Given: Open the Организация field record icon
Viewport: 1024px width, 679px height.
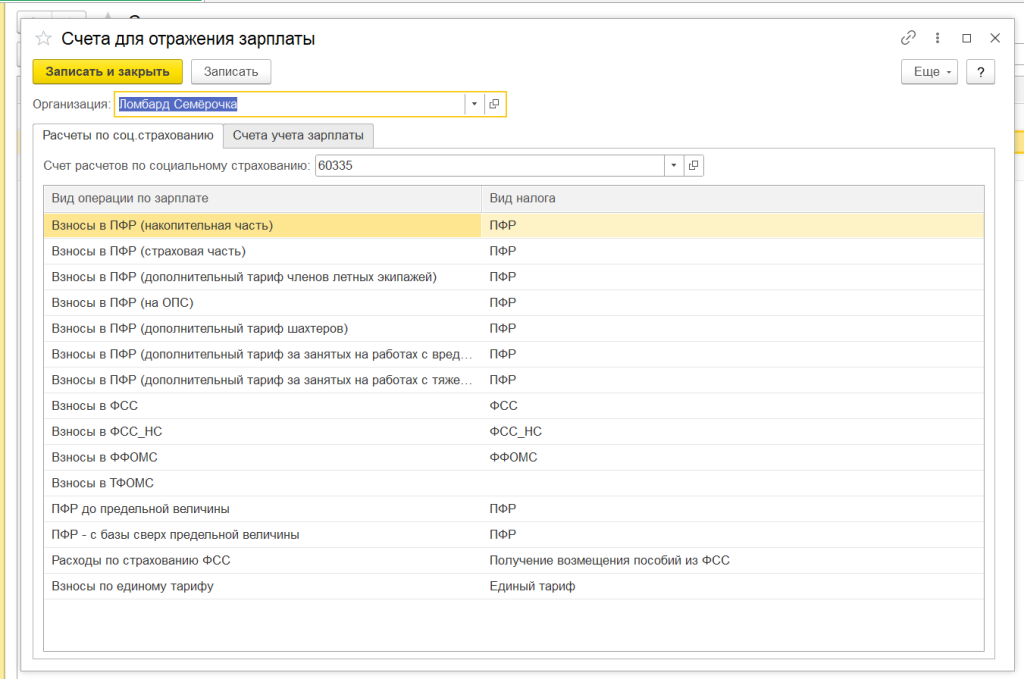Looking at the screenshot, I should (x=495, y=104).
